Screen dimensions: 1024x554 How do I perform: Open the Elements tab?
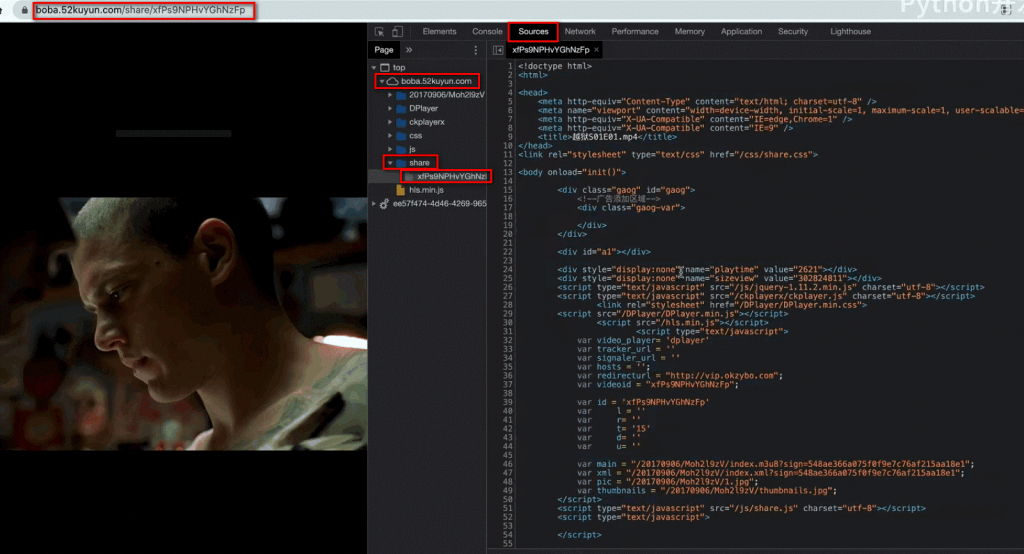pos(439,31)
